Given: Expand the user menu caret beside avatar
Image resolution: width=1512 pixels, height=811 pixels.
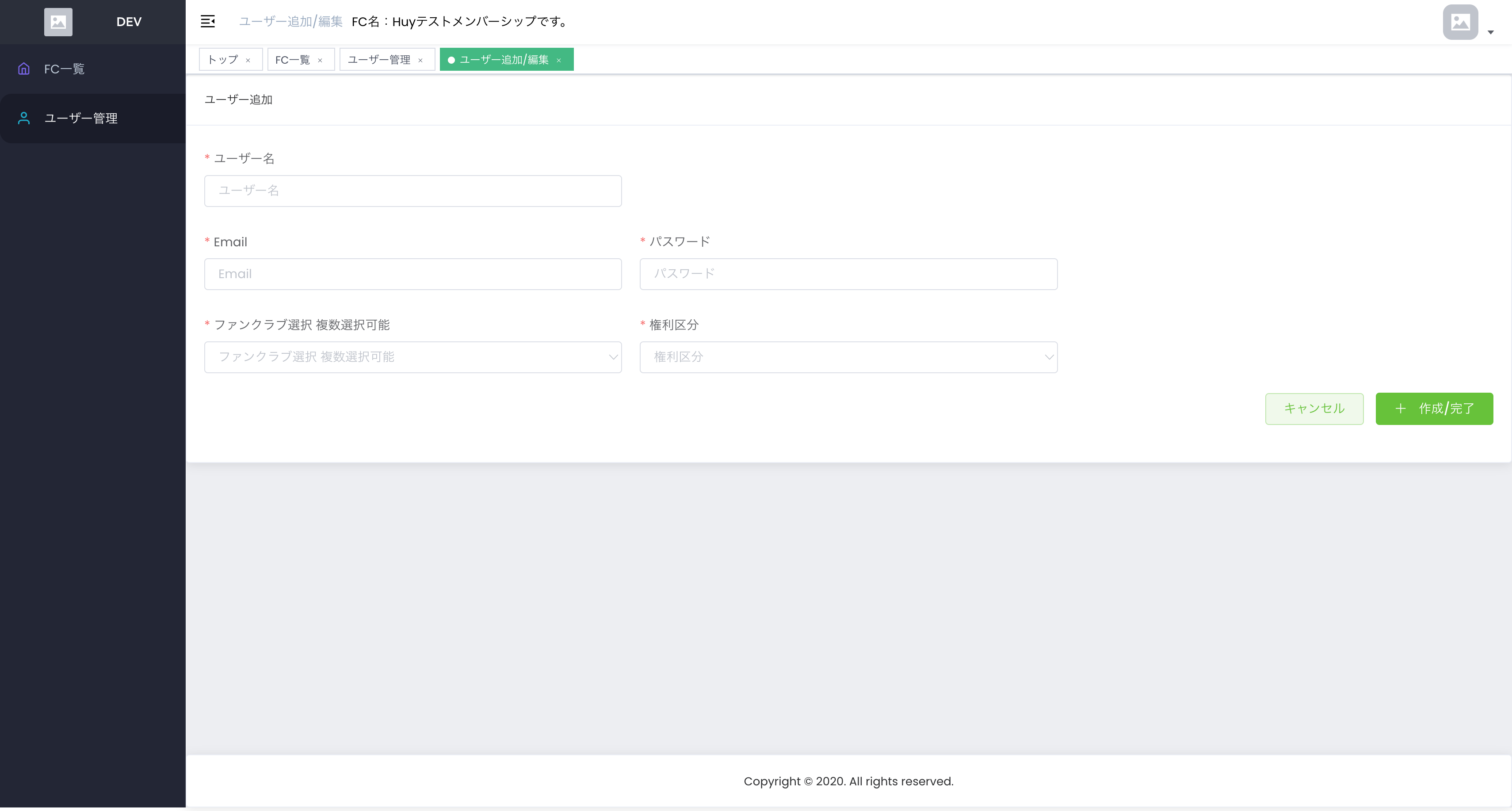Looking at the screenshot, I should (x=1490, y=32).
